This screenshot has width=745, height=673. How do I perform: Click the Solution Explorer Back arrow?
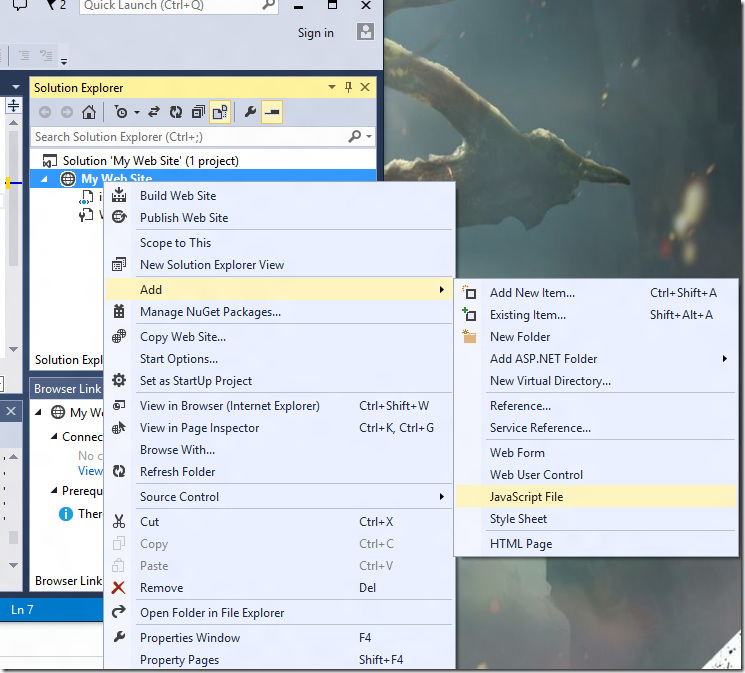pyautogui.click(x=45, y=112)
